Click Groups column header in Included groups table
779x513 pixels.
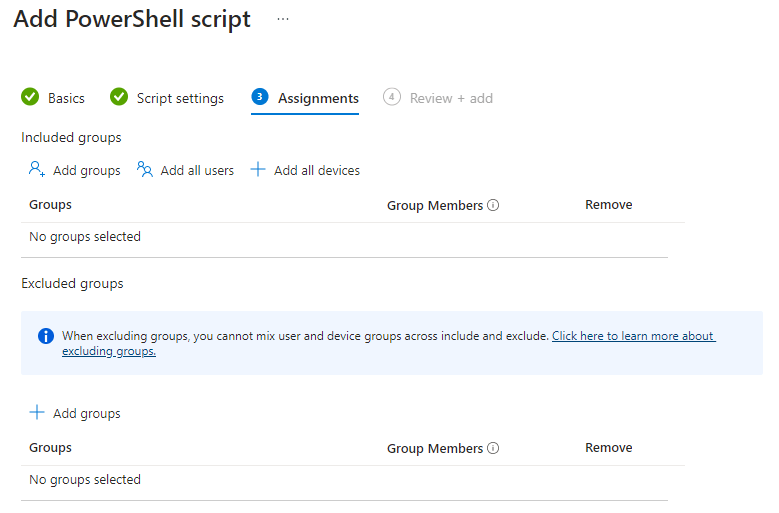[x=51, y=205]
